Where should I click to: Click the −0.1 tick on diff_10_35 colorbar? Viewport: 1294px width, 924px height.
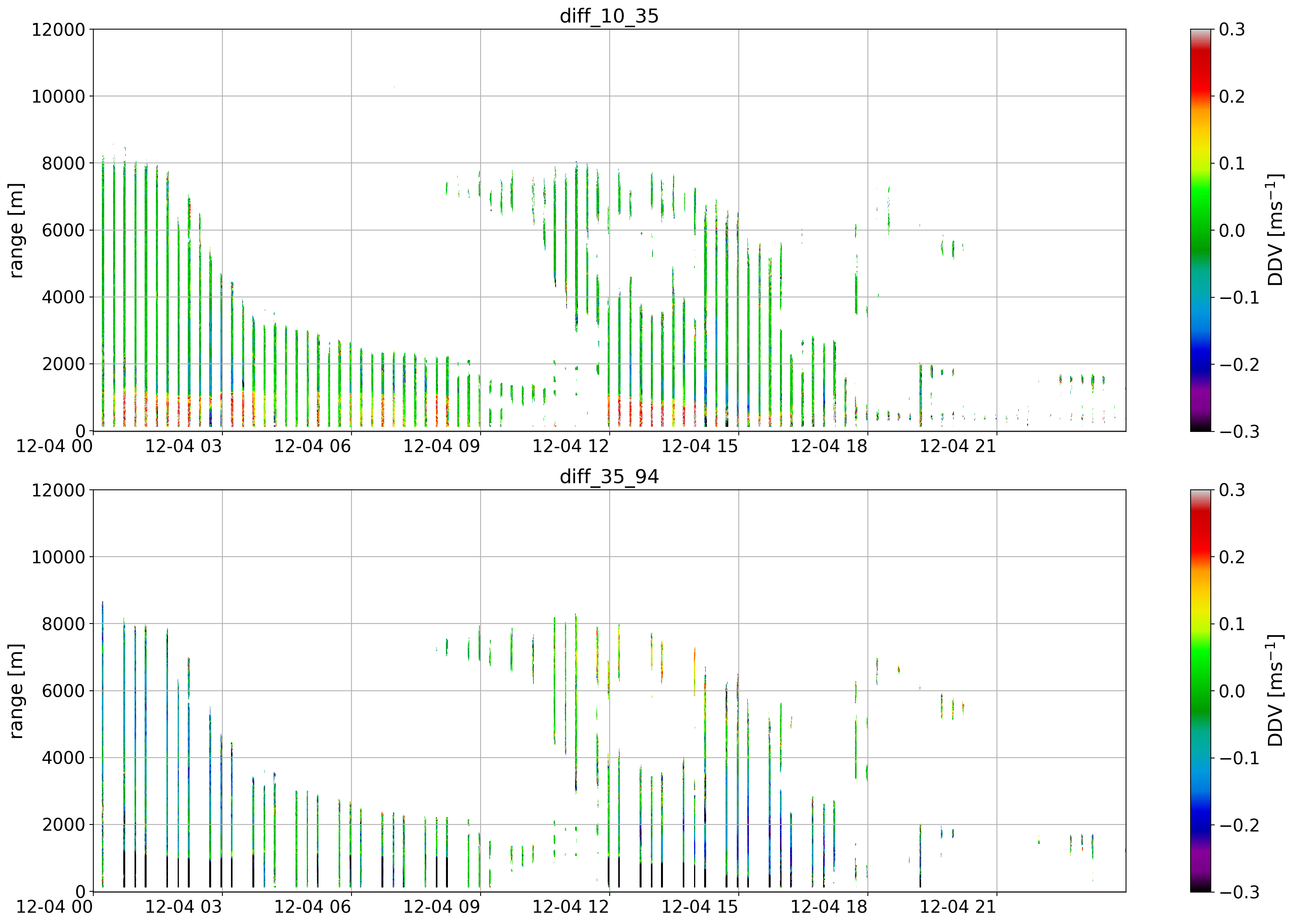coord(1239,297)
